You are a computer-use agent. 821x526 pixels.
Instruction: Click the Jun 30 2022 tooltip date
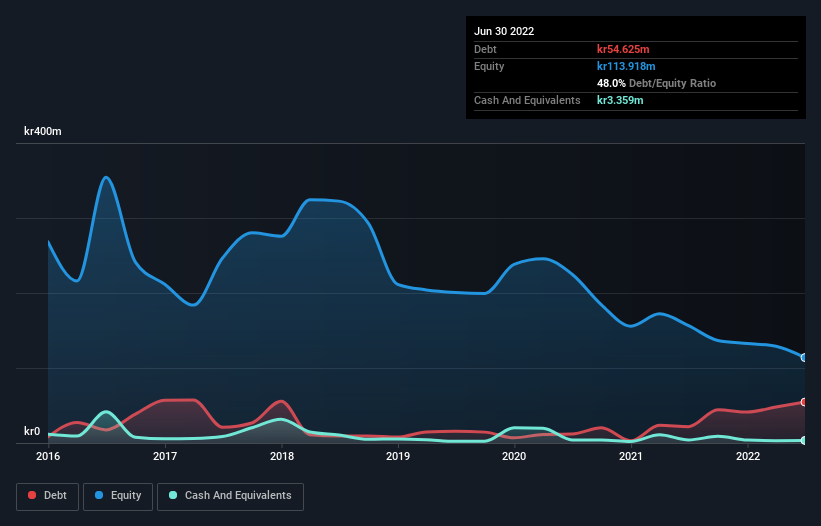[504, 31]
